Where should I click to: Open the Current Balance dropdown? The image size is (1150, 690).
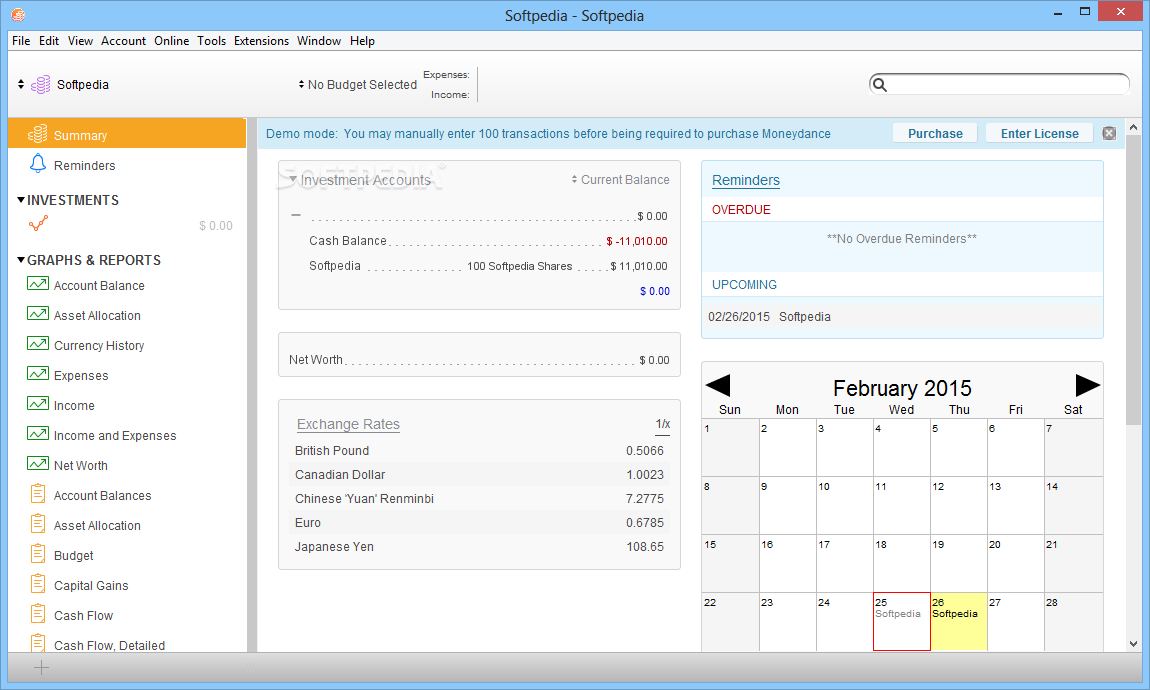tap(620, 180)
